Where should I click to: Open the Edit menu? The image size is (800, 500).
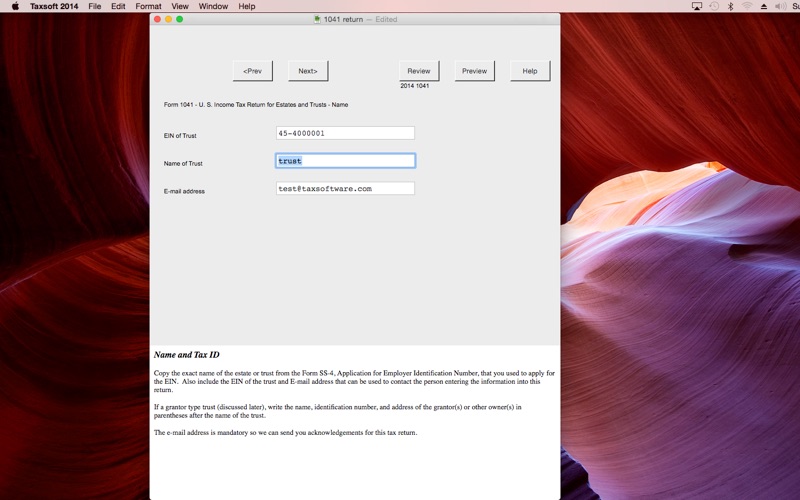click(118, 6)
